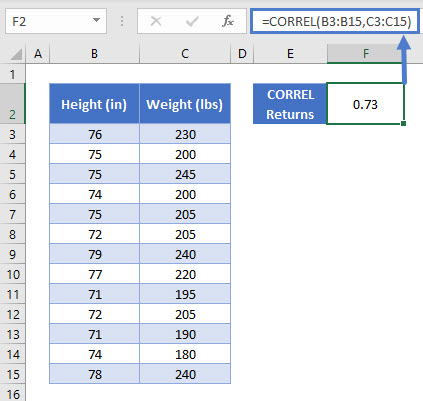Click the CORREL Returns label cell
This screenshot has height=401, width=423.
click(290, 104)
